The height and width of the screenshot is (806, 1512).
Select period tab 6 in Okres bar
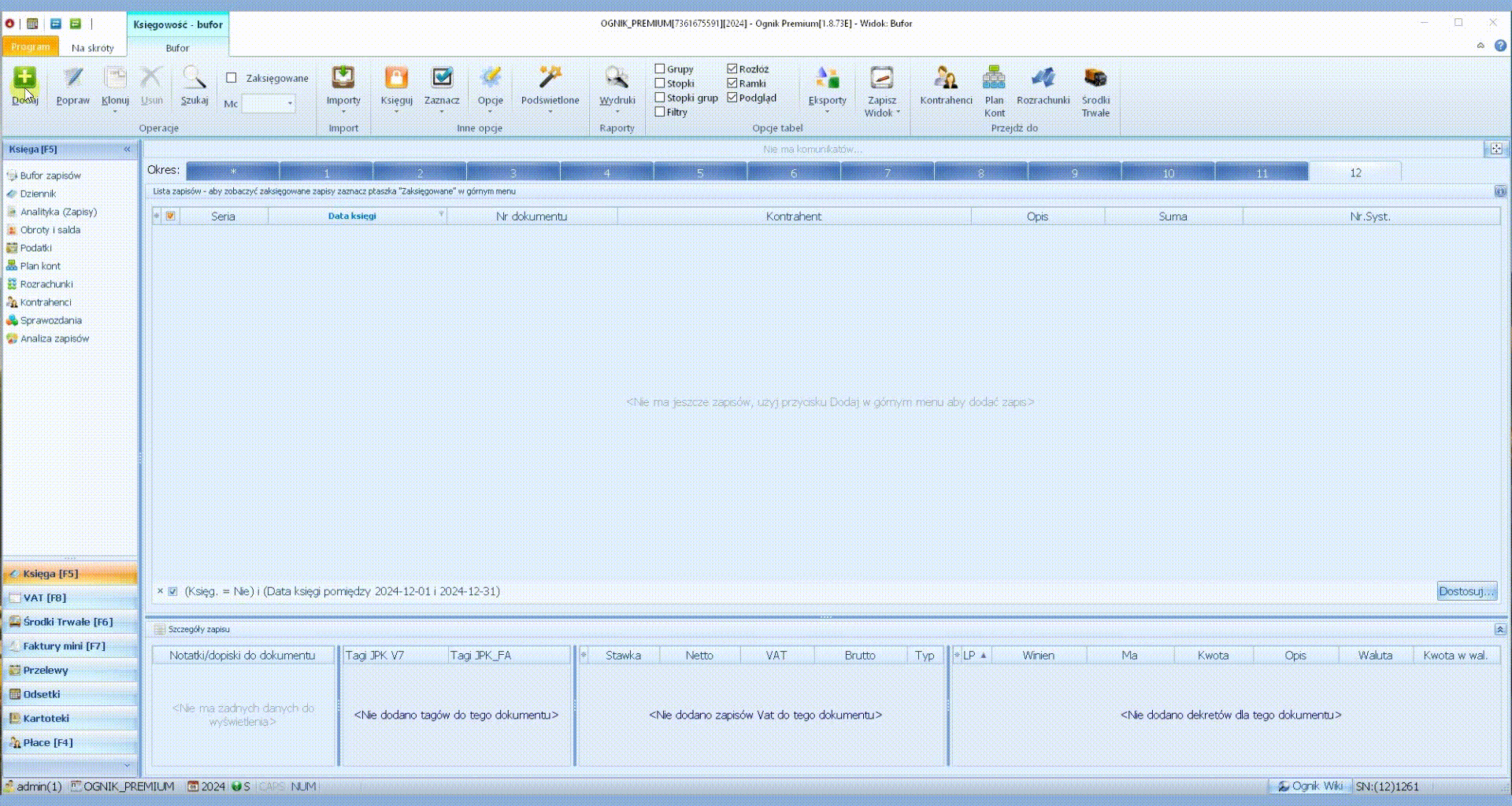[x=794, y=172]
